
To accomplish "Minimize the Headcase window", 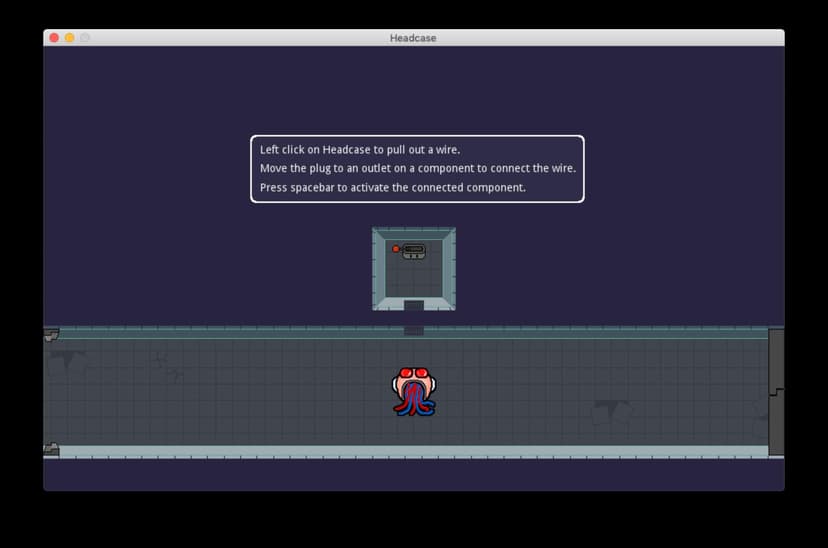I will tap(70, 37).
